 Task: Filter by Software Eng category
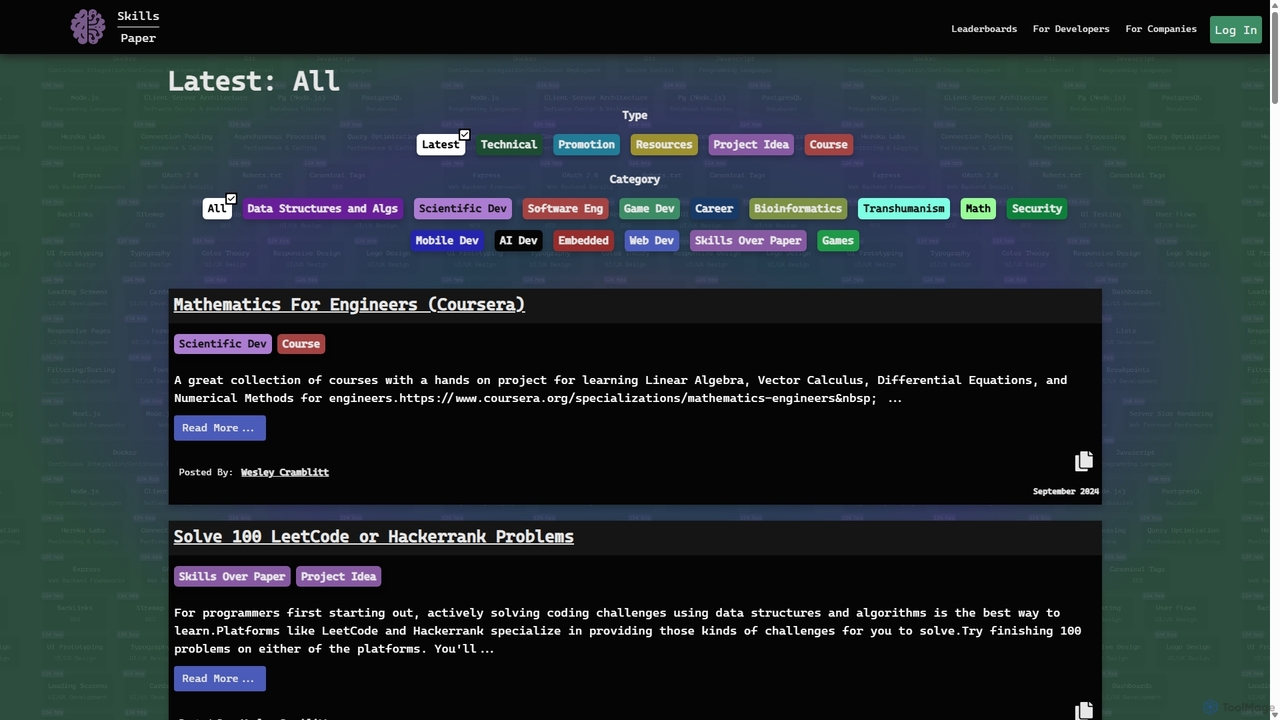(565, 208)
